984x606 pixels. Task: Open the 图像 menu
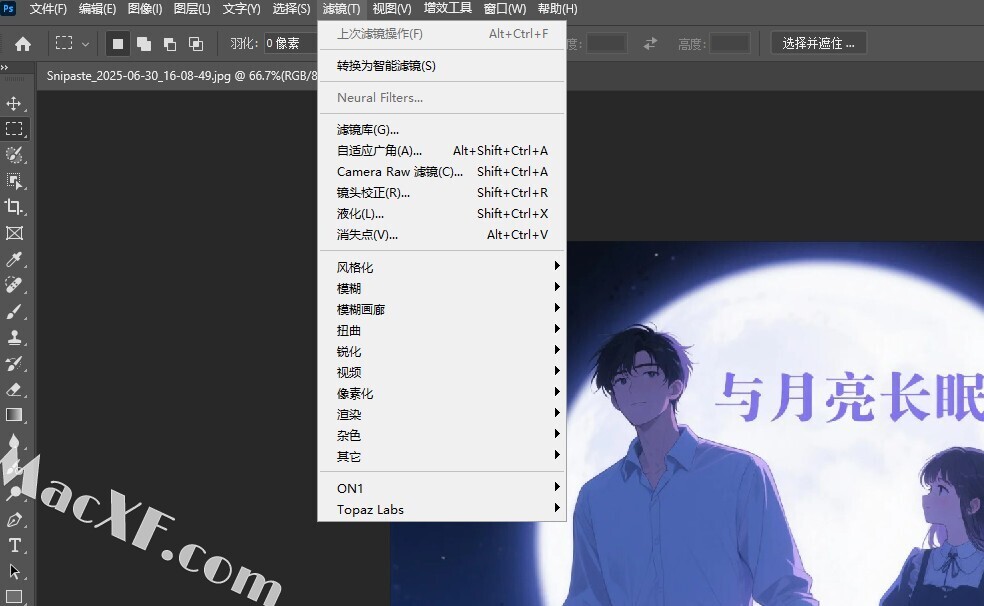[145, 9]
